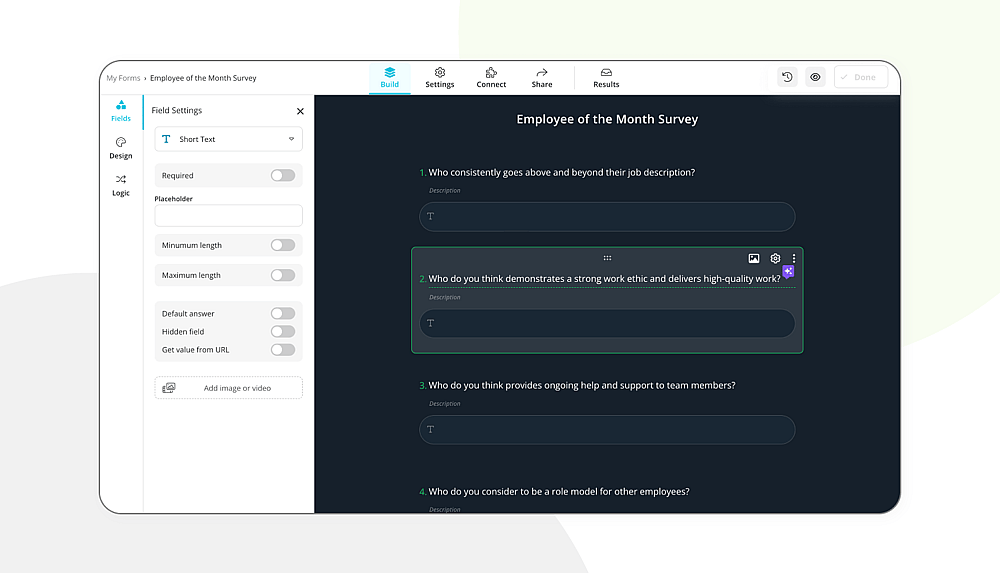1000x573 pixels.
Task: Click the add-image icon on question 2
Action: point(754,258)
